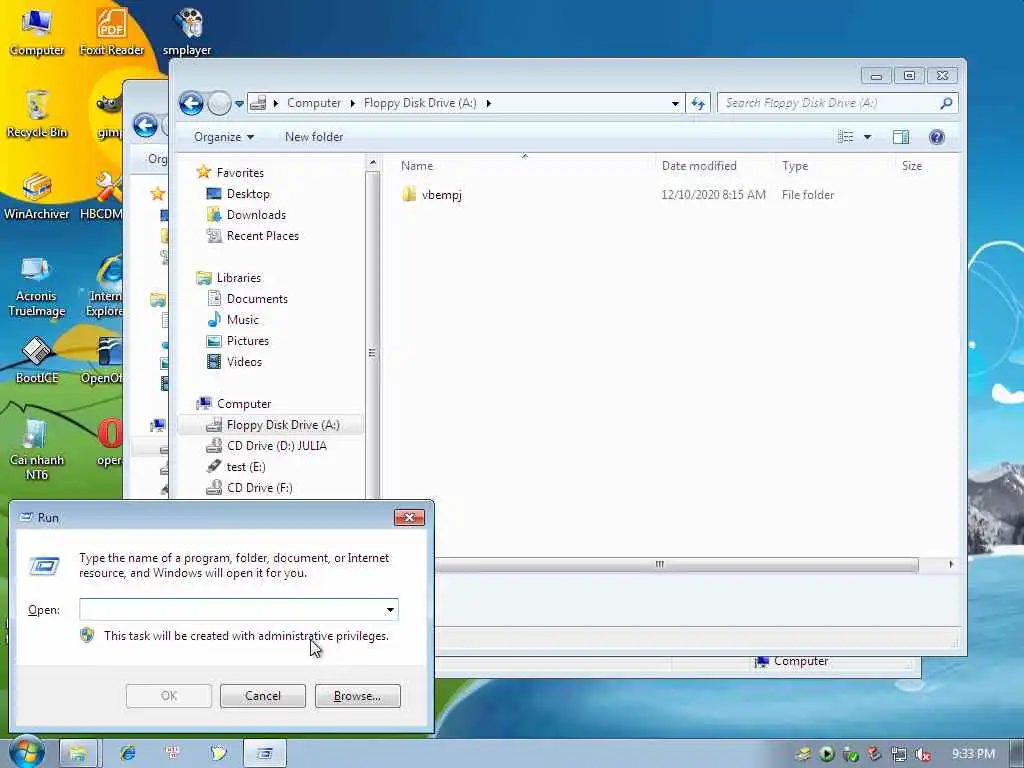
Task: Click the Back arrow in Floppy Disk window
Action: (x=191, y=103)
